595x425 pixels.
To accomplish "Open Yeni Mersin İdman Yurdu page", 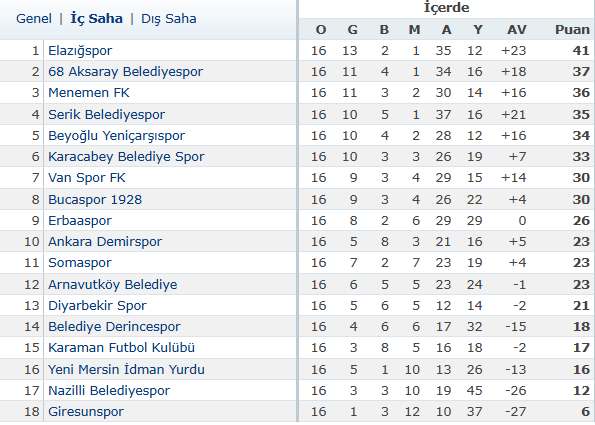I will point(126,369).
